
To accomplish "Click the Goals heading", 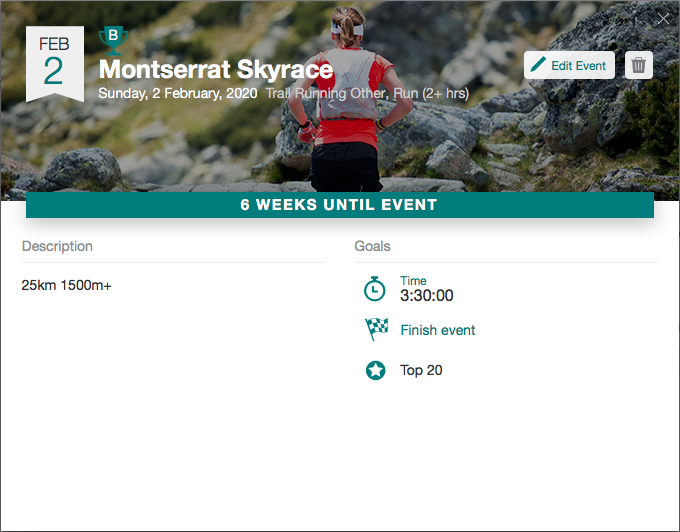I will (x=373, y=246).
